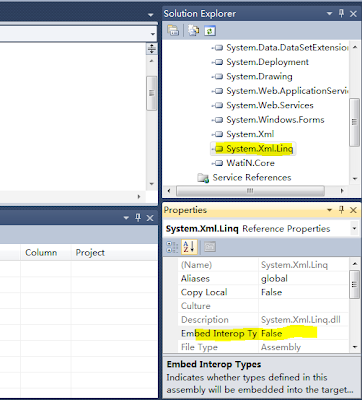The image size is (362, 400).
Task: Select the File Type property row
Action: pos(263,347)
